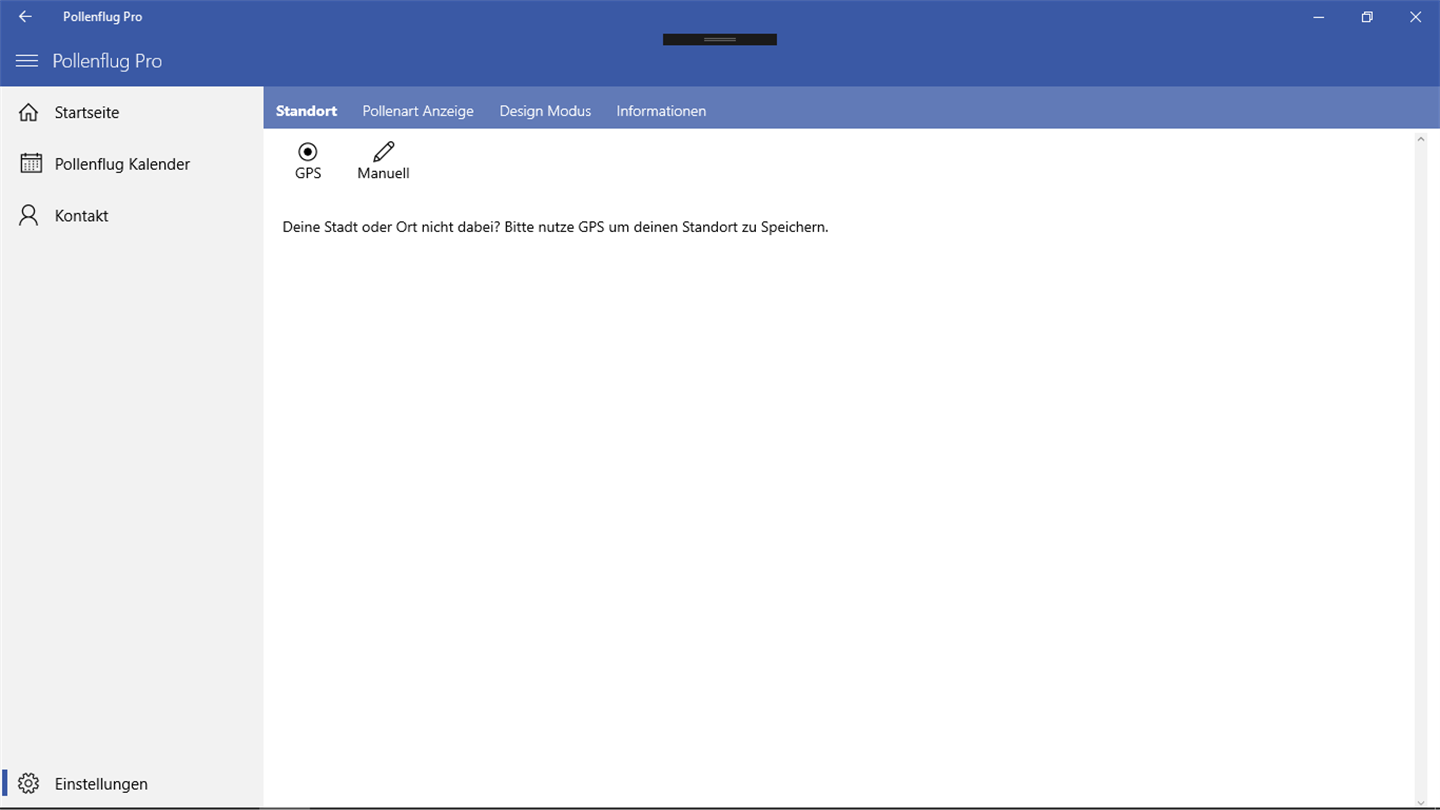The image size is (1440, 810).
Task: Open the Pollenart Anzeige tab
Action: 418,111
